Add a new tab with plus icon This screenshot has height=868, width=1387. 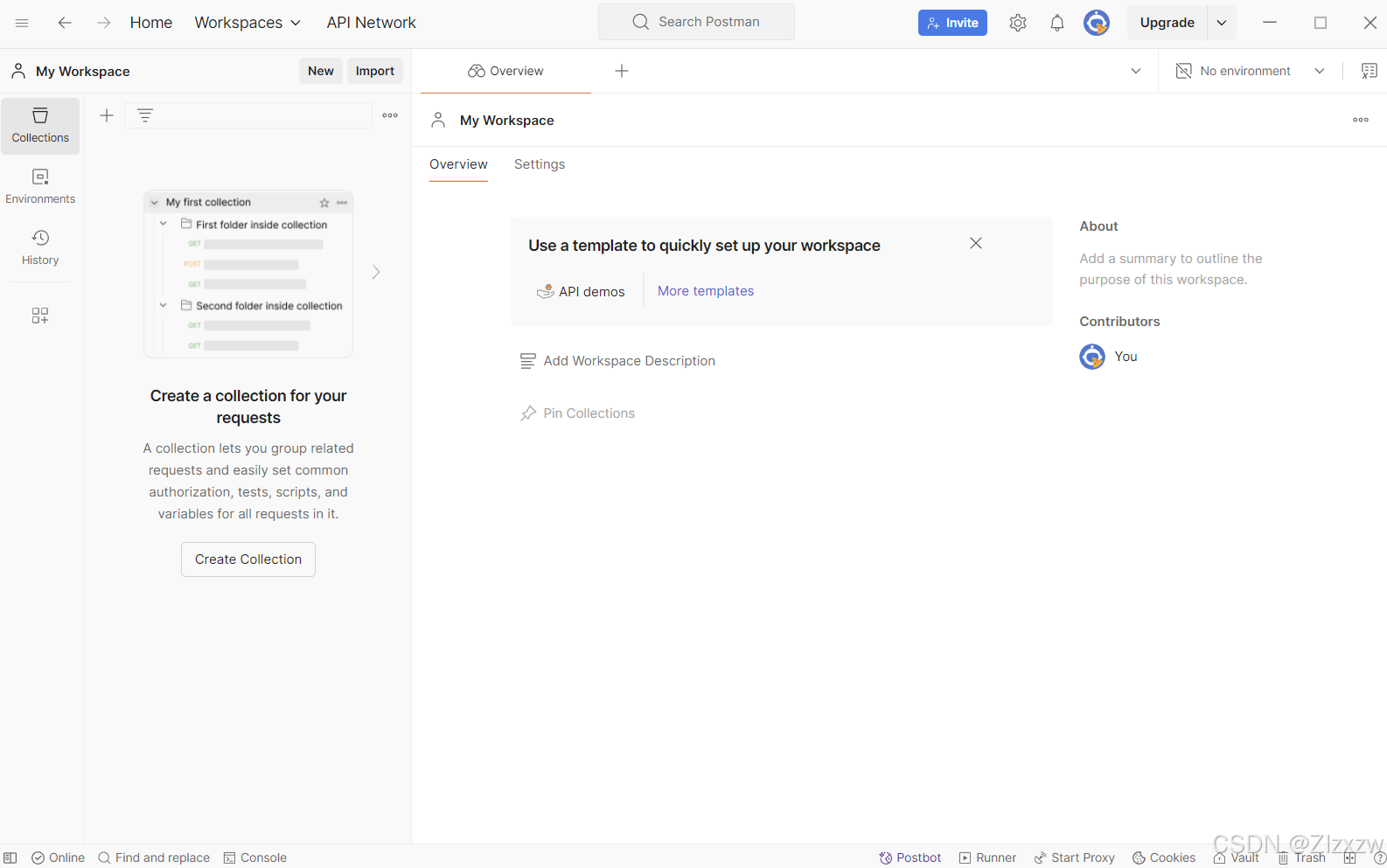point(622,71)
